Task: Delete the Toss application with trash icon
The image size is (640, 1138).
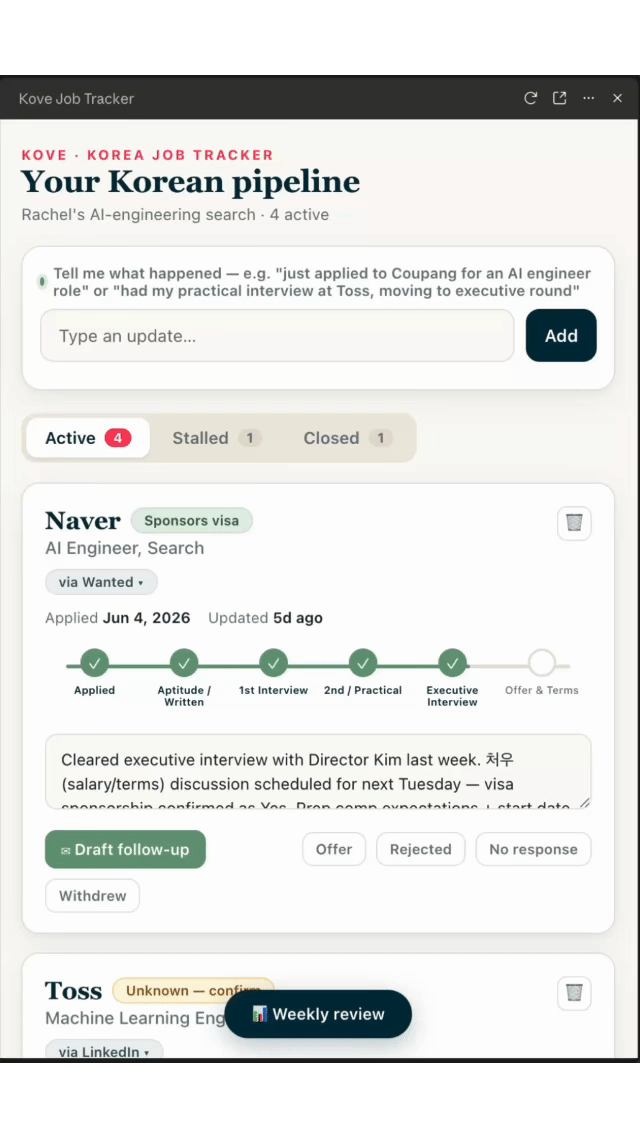Action: click(574, 993)
